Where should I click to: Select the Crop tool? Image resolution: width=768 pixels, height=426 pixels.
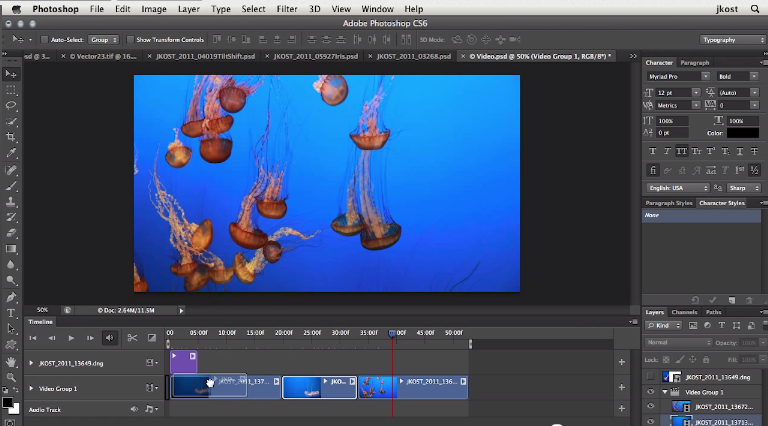point(12,137)
